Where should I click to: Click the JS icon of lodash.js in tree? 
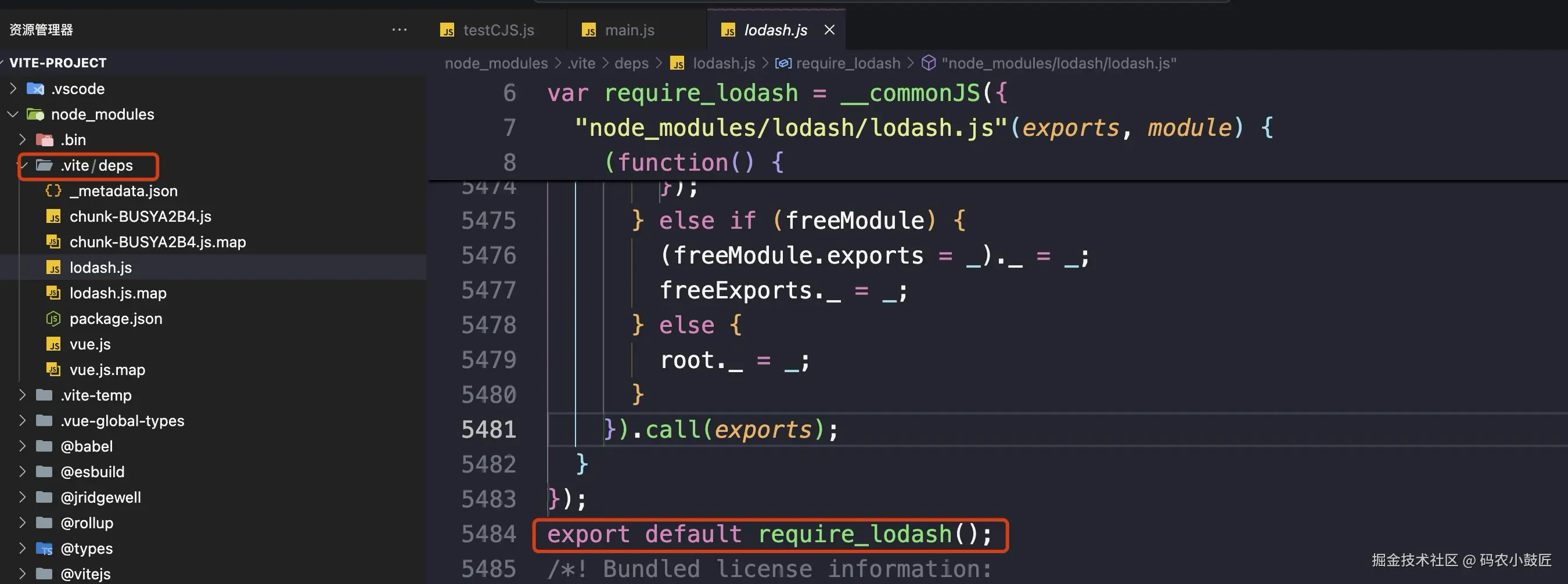pyautogui.click(x=53, y=268)
